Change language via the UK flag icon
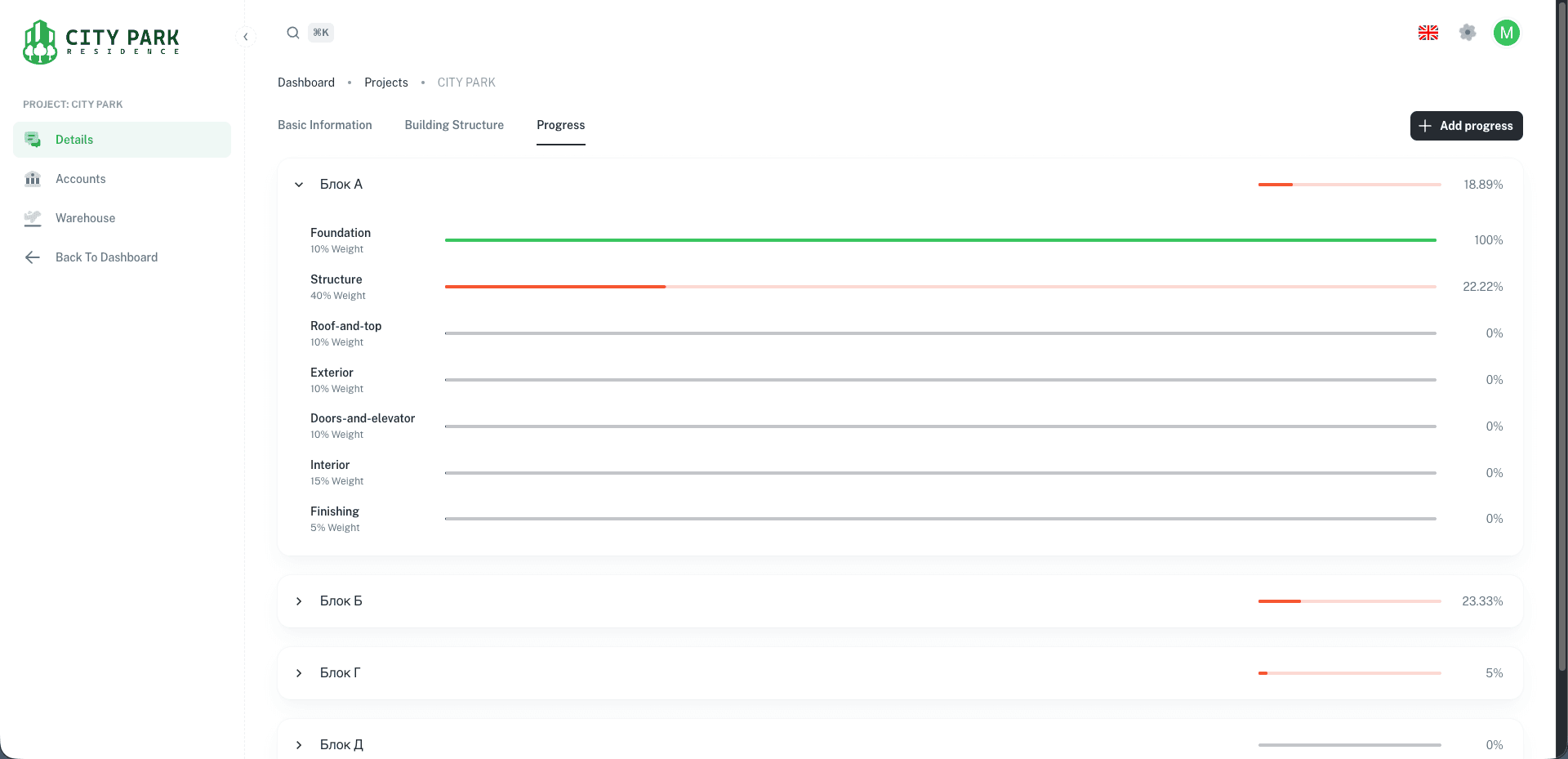Viewport: 1568px width, 759px height. click(x=1428, y=33)
